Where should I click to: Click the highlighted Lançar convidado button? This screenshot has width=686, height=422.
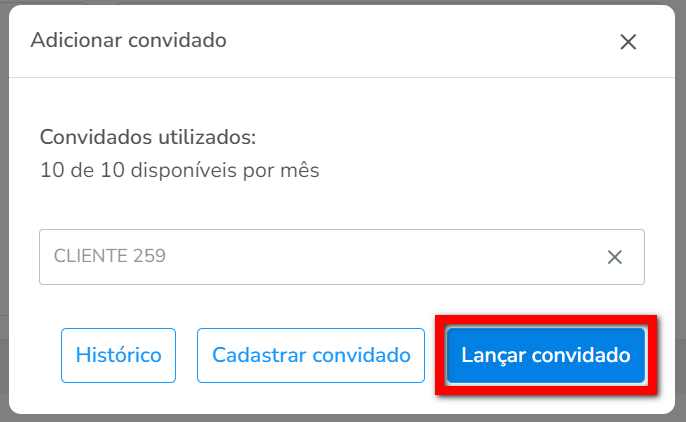546,355
